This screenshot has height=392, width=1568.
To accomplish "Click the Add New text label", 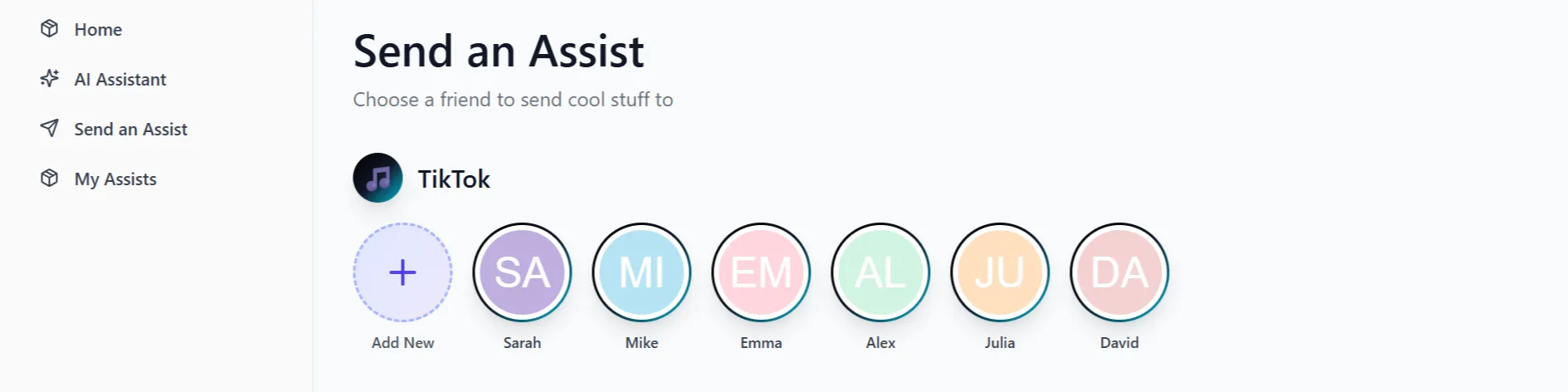I will coord(402,343).
